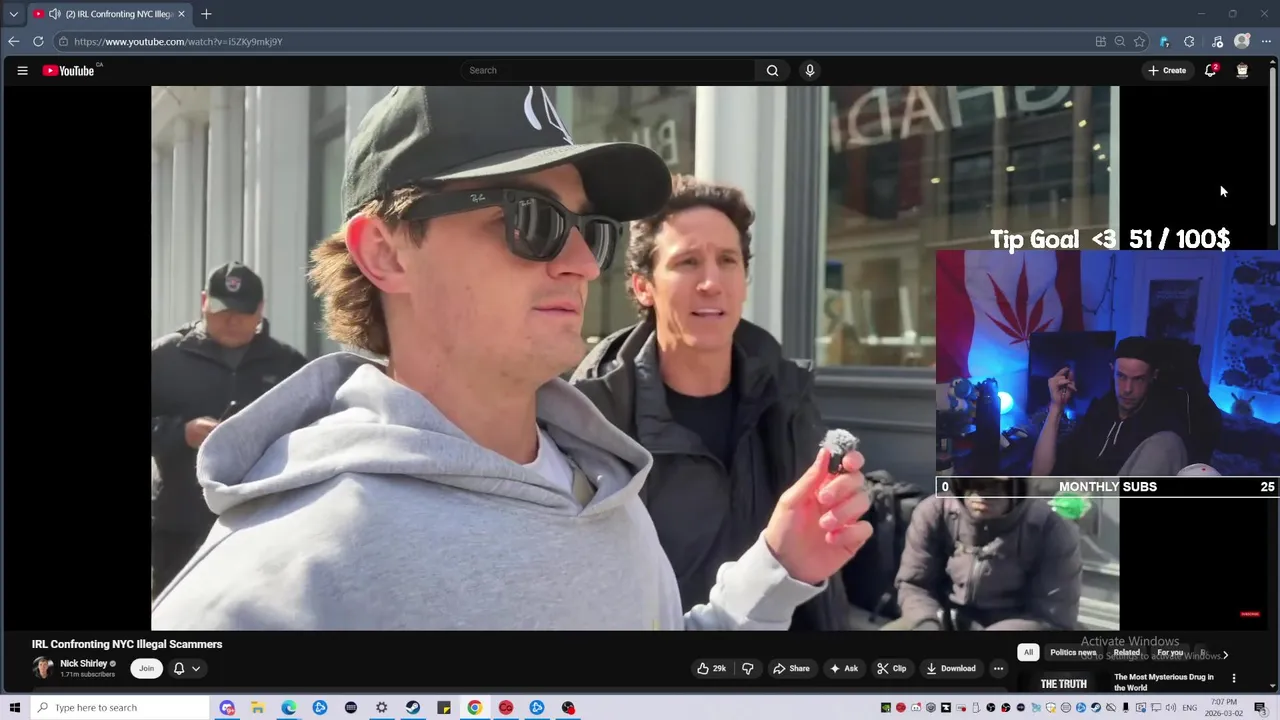Close the IRL Confronting NYC tab
This screenshot has height=720, width=1280.
coord(181,14)
